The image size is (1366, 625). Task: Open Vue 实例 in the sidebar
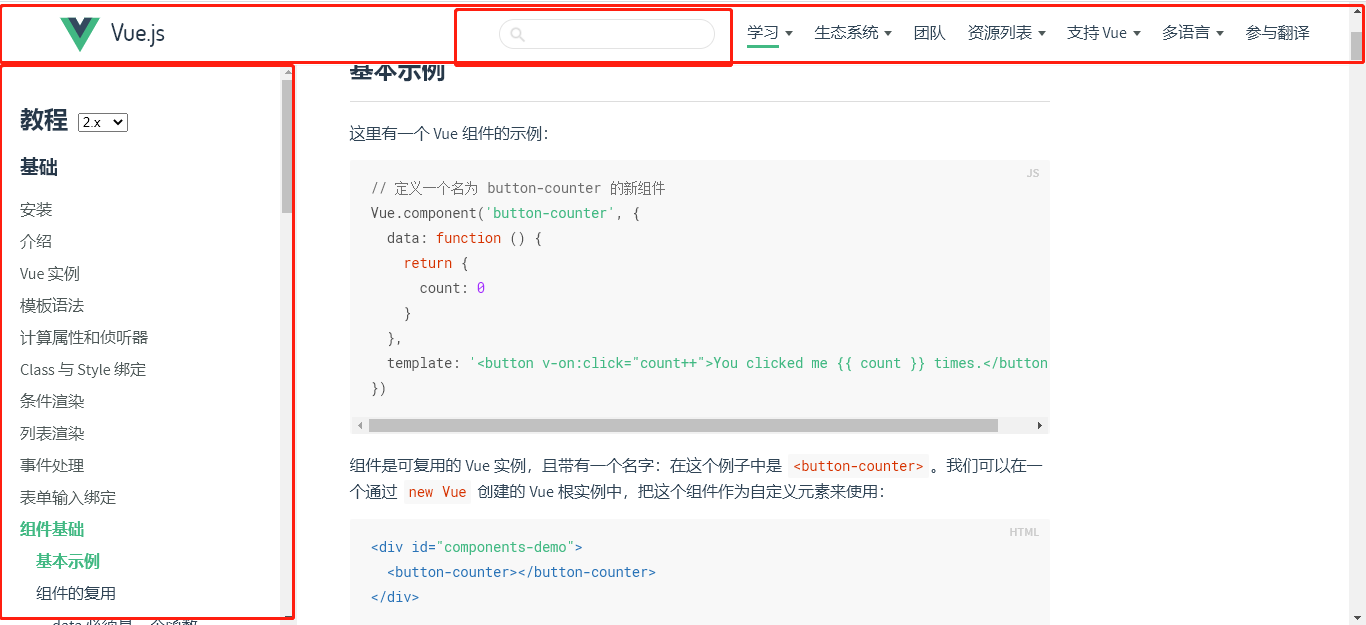click(50, 274)
